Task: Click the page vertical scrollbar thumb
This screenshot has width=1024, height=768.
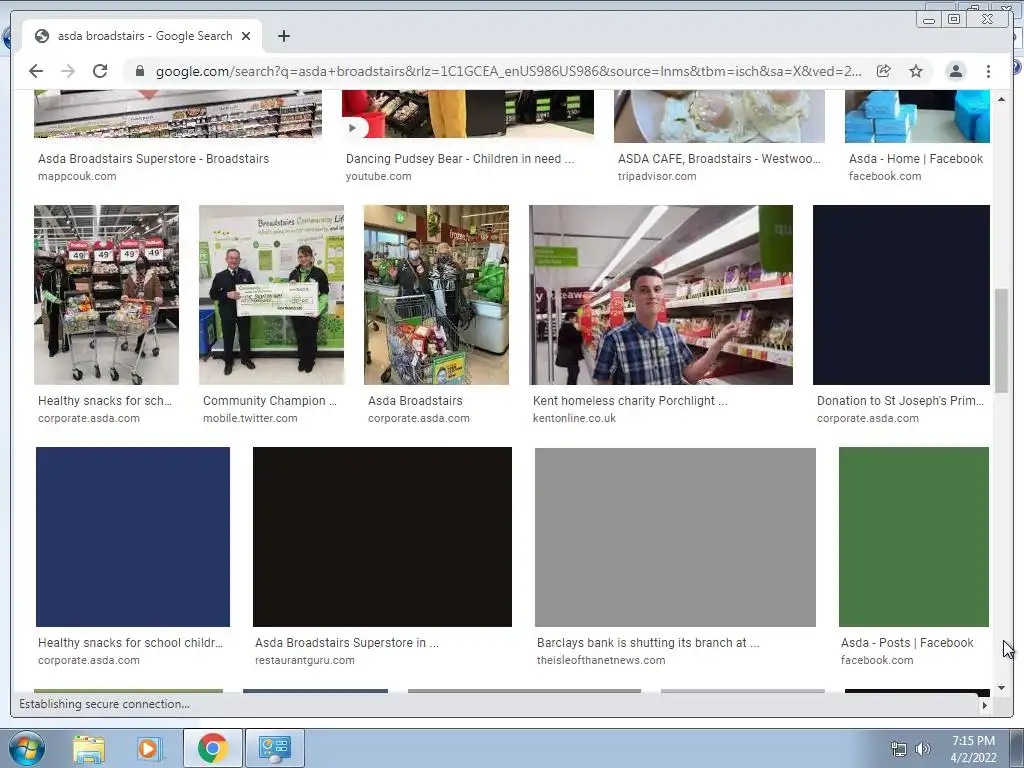Action: (x=1001, y=340)
